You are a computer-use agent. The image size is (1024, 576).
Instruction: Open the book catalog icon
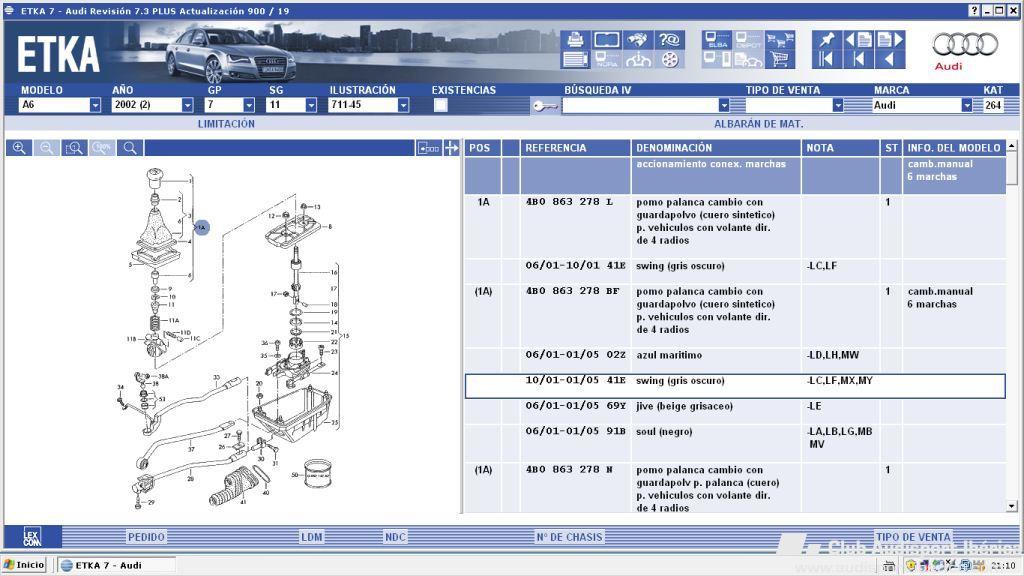coord(607,40)
